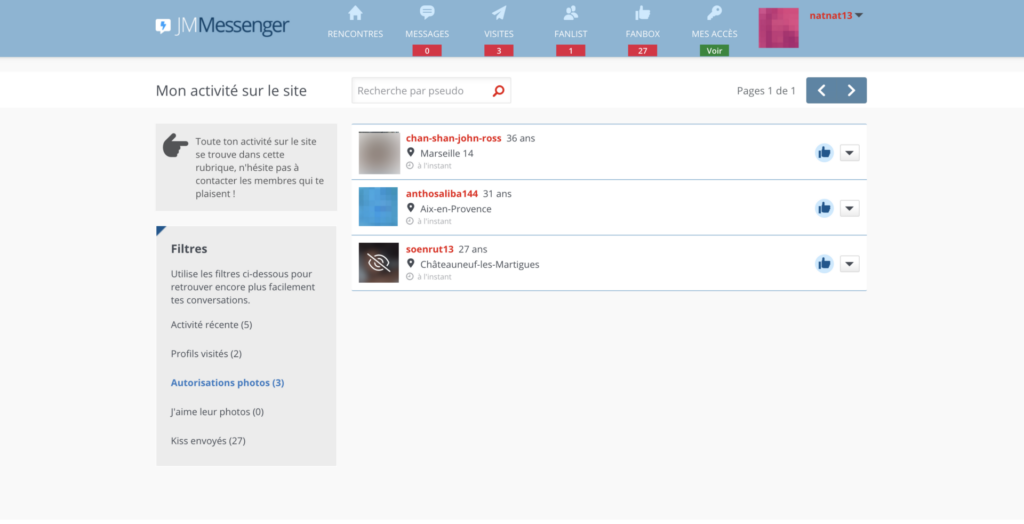The width and height of the screenshot is (1024, 524).
Task: Go to next page arrow
Action: pyautogui.click(x=852, y=91)
